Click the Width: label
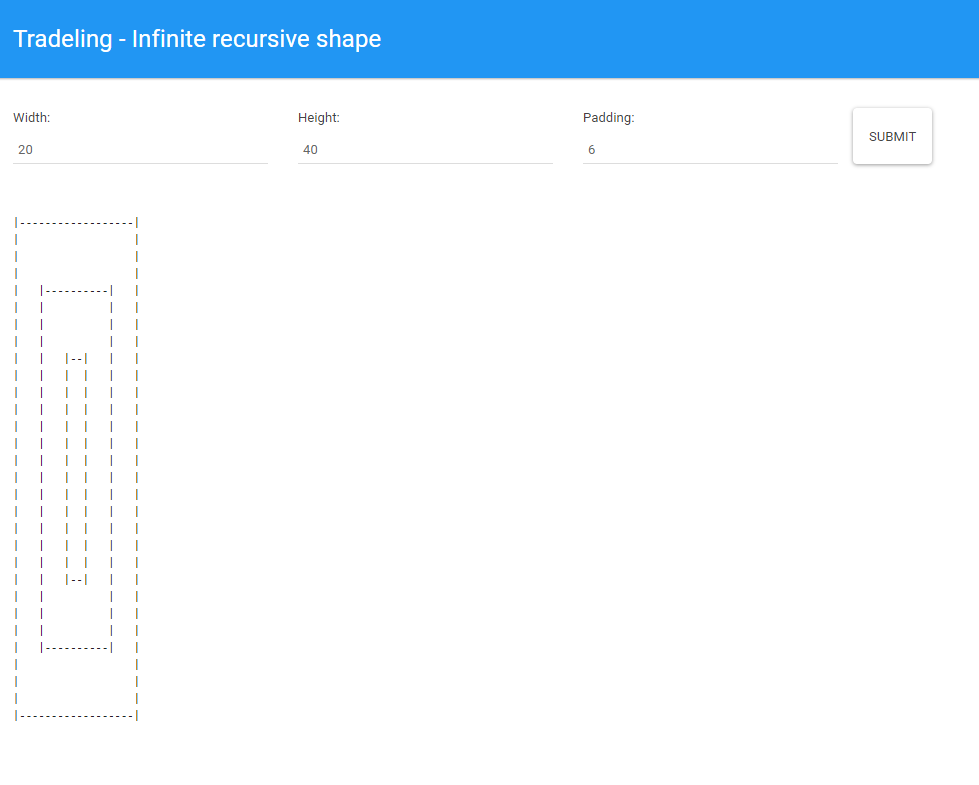Screen dimensions: 979x785 [32, 117]
